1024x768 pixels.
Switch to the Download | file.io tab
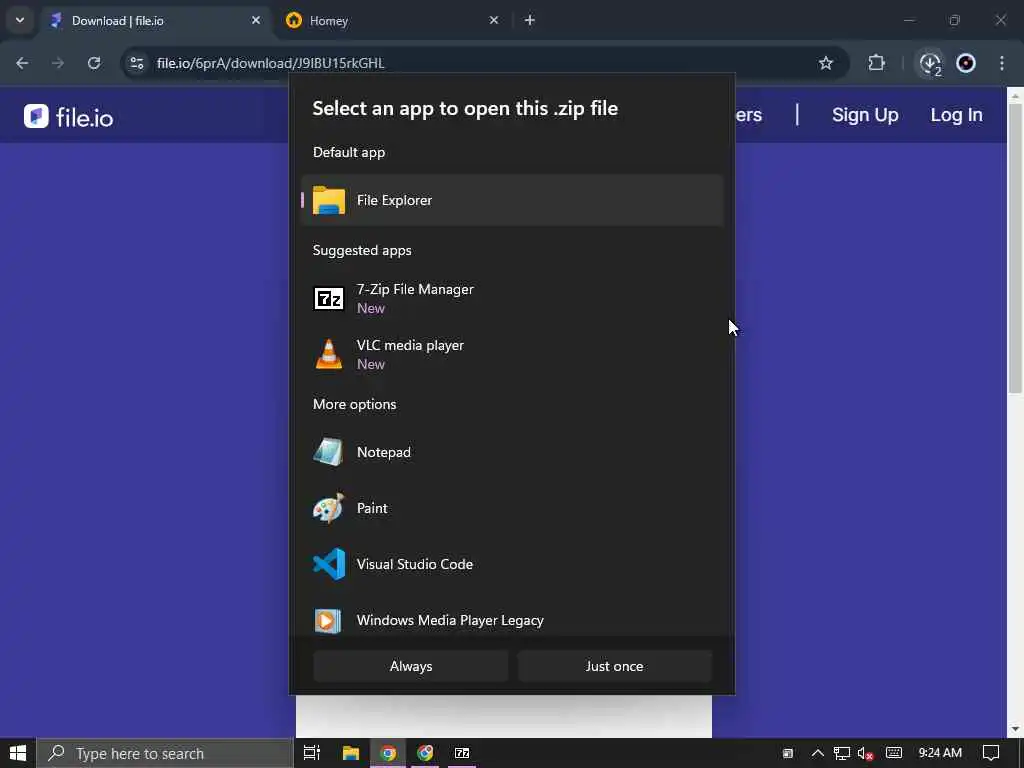(157, 21)
